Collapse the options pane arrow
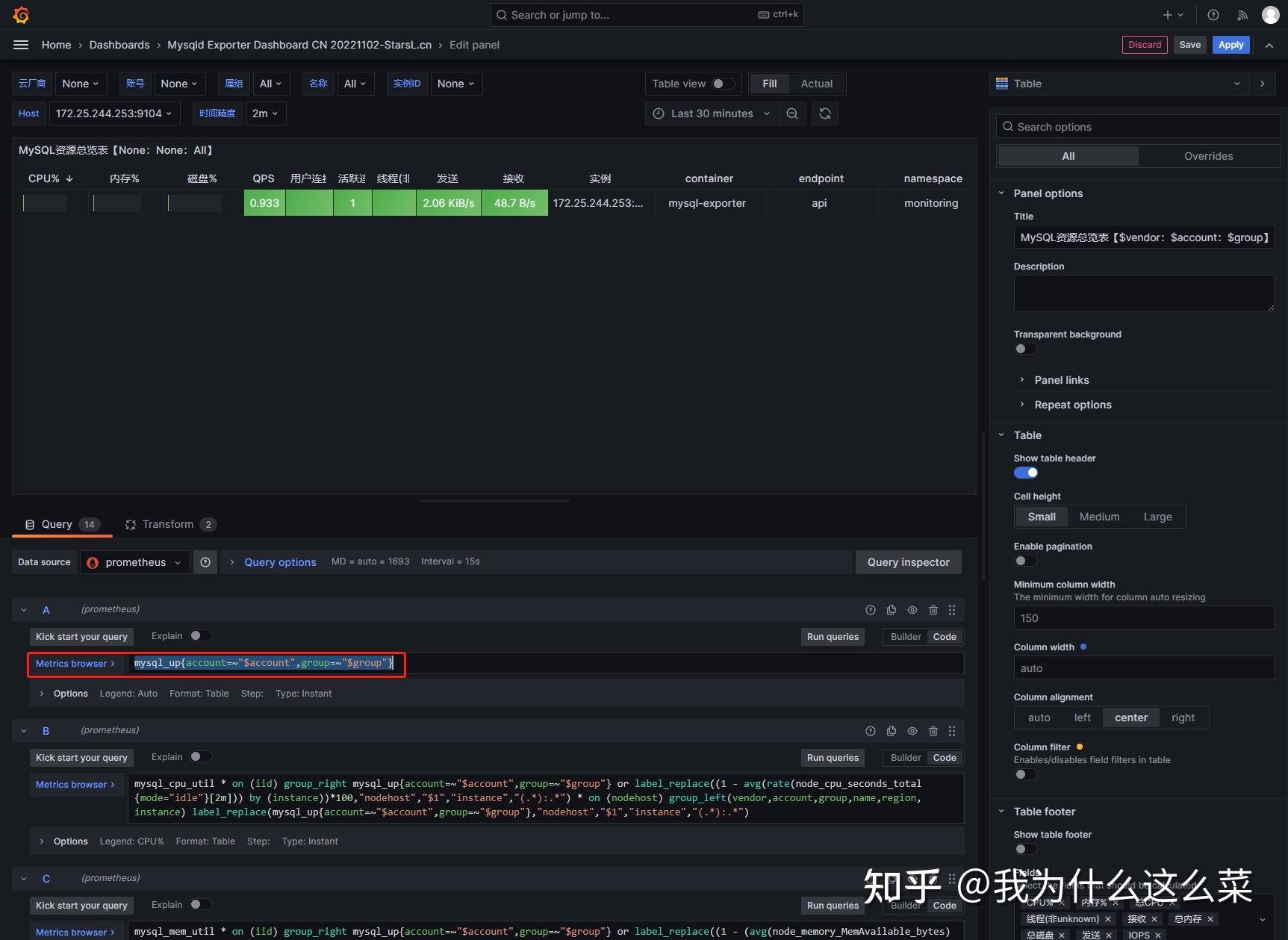The height and width of the screenshot is (940, 1288). click(x=1263, y=84)
